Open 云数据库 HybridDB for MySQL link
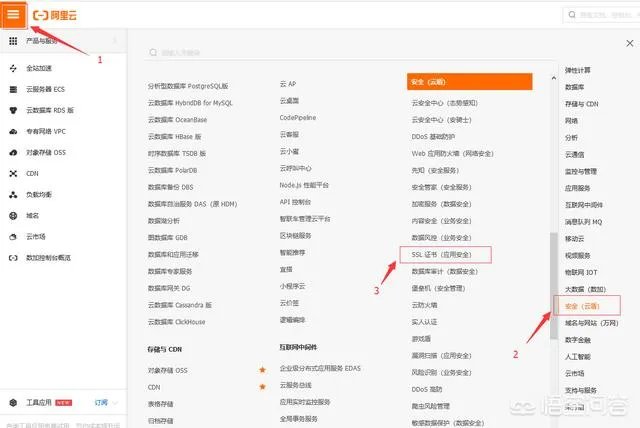Image resolution: width=640 pixels, height=428 pixels. (x=190, y=103)
